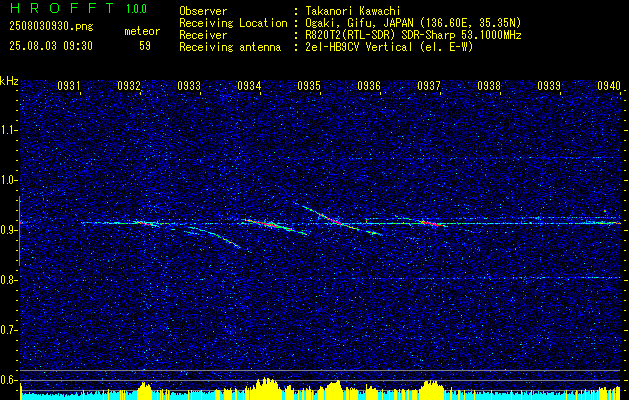Click the 0938 time marker
The image size is (629, 400).
coord(489,85)
